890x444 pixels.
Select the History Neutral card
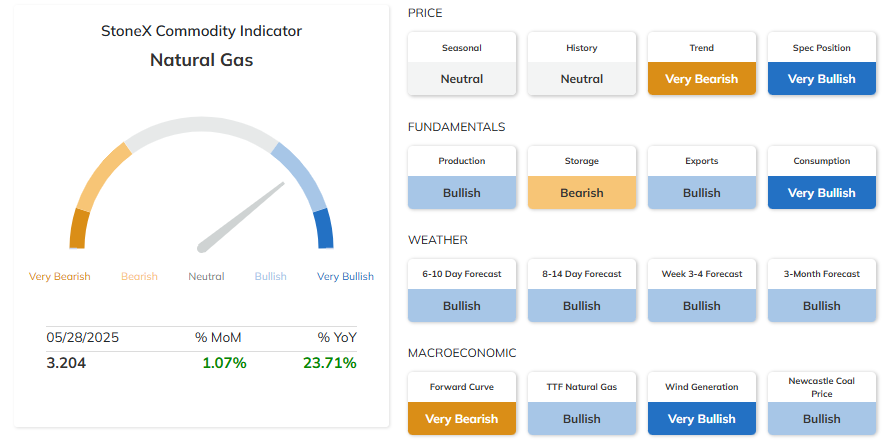tap(582, 64)
